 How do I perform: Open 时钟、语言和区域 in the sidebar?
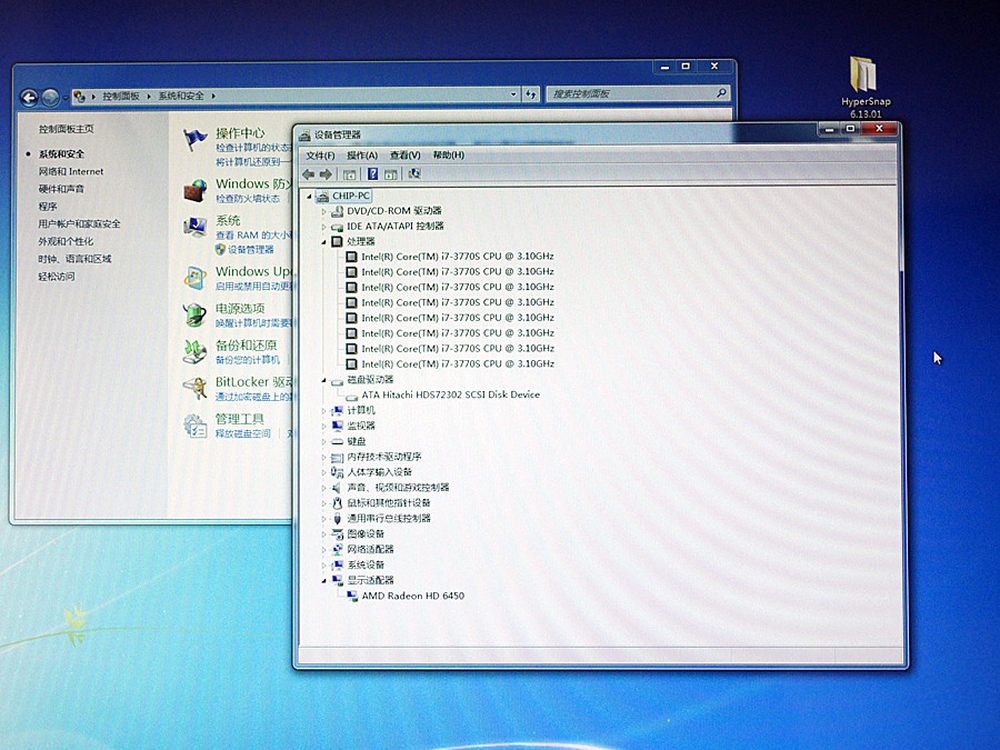pyautogui.click(x=75, y=259)
